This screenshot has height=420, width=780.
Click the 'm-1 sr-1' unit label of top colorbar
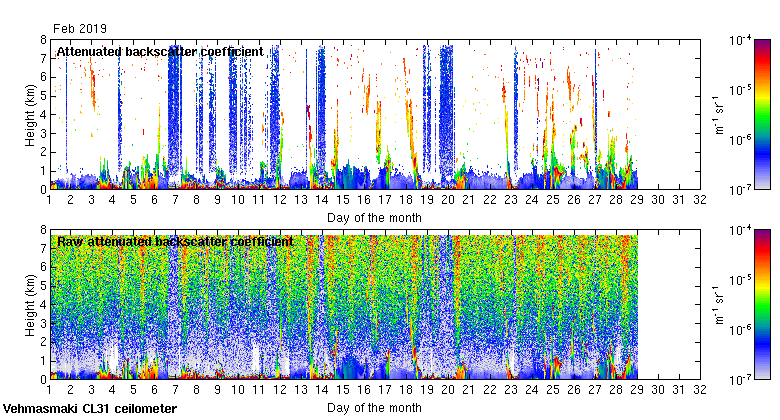[x=719, y=115]
